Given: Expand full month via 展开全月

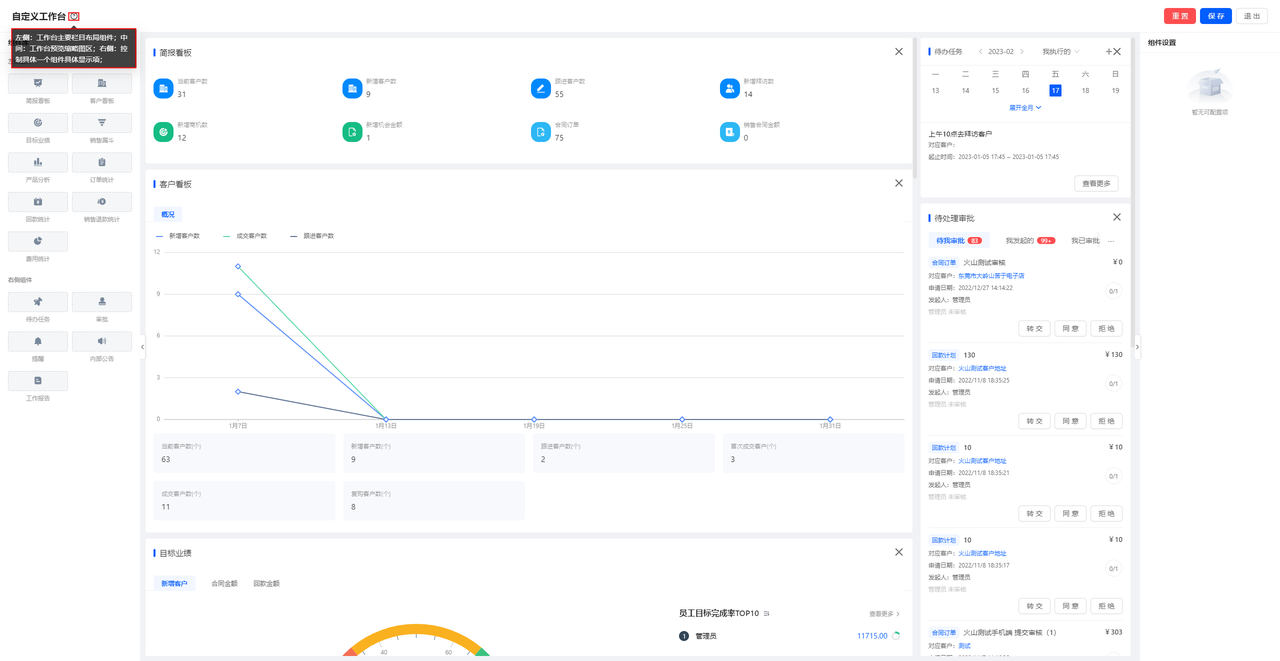Looking at the screenshot, I should coord(1025,108).
